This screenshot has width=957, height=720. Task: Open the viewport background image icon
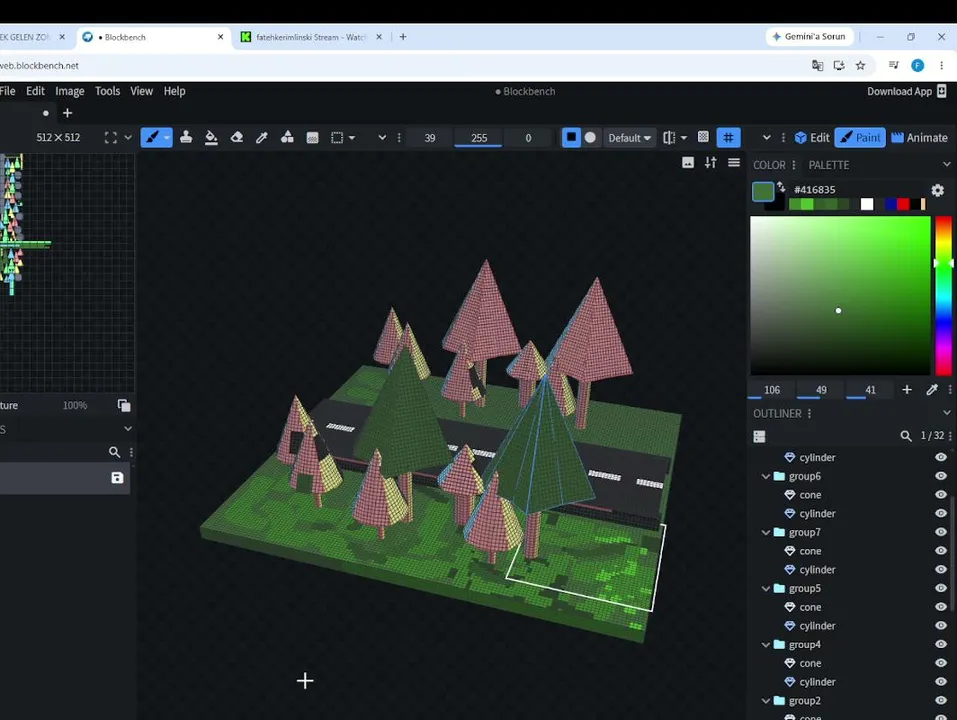point(688,162)
